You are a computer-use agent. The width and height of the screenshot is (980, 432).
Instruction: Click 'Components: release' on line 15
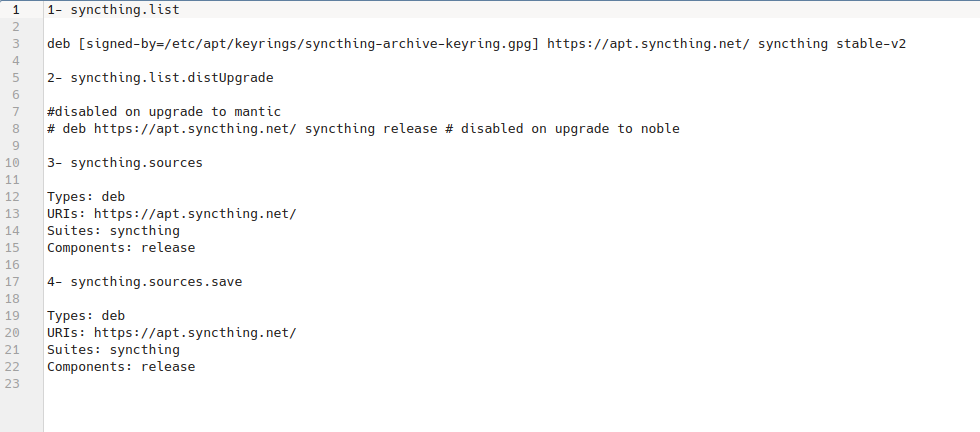click(x=121, y=248)
